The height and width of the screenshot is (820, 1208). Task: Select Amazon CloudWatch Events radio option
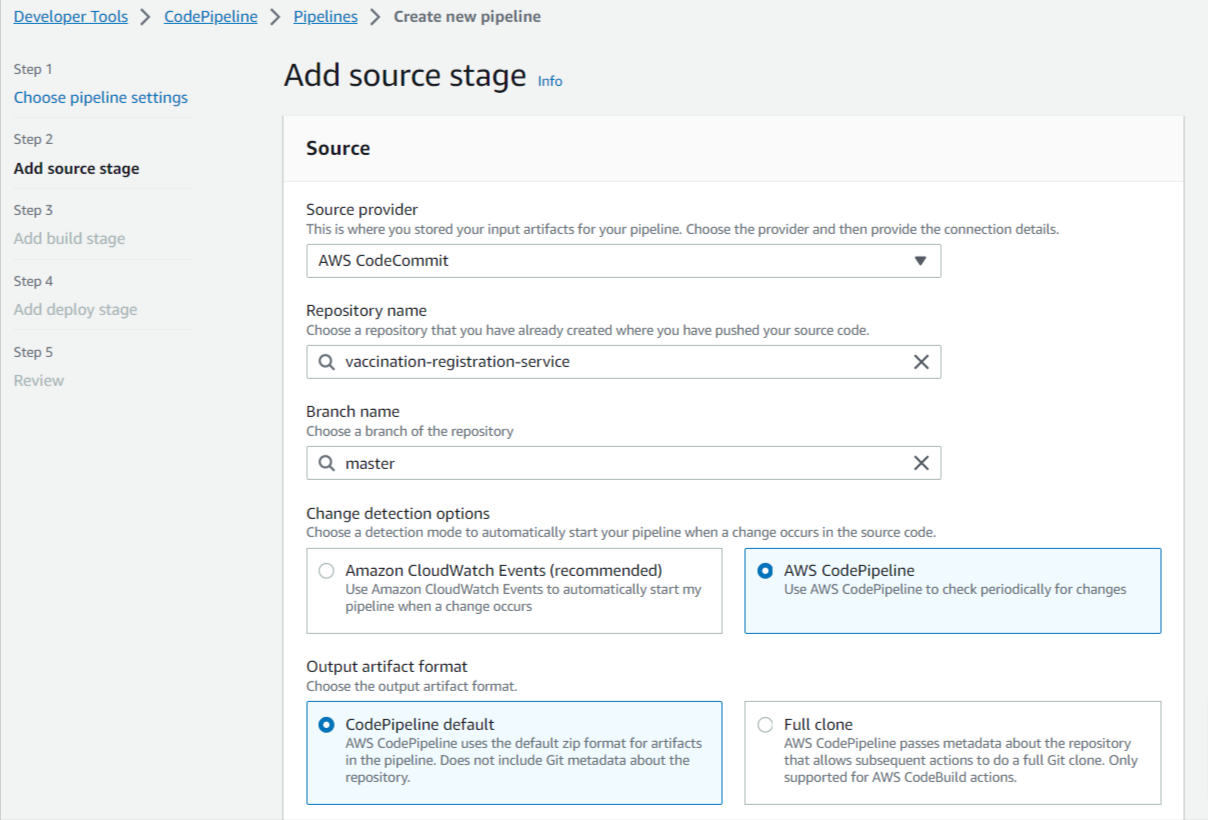pos(326,571)
